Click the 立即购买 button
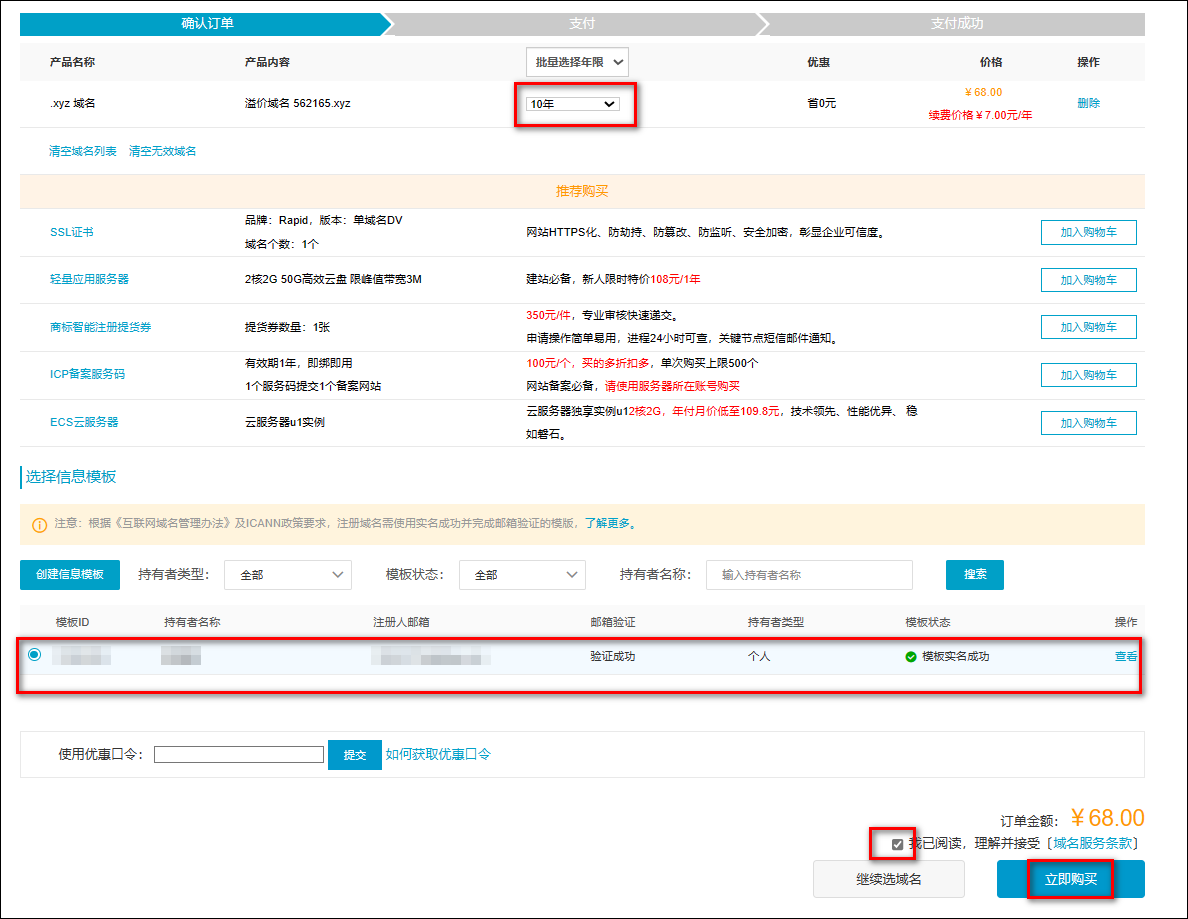 (x=1070, y=879)
